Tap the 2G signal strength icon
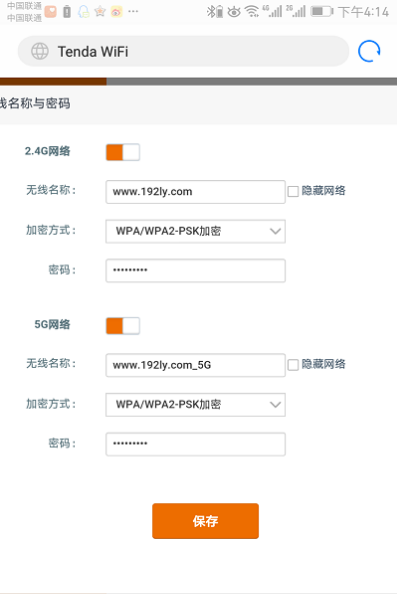The width and height of the screenshot is (397, 594). pos(296,11)
